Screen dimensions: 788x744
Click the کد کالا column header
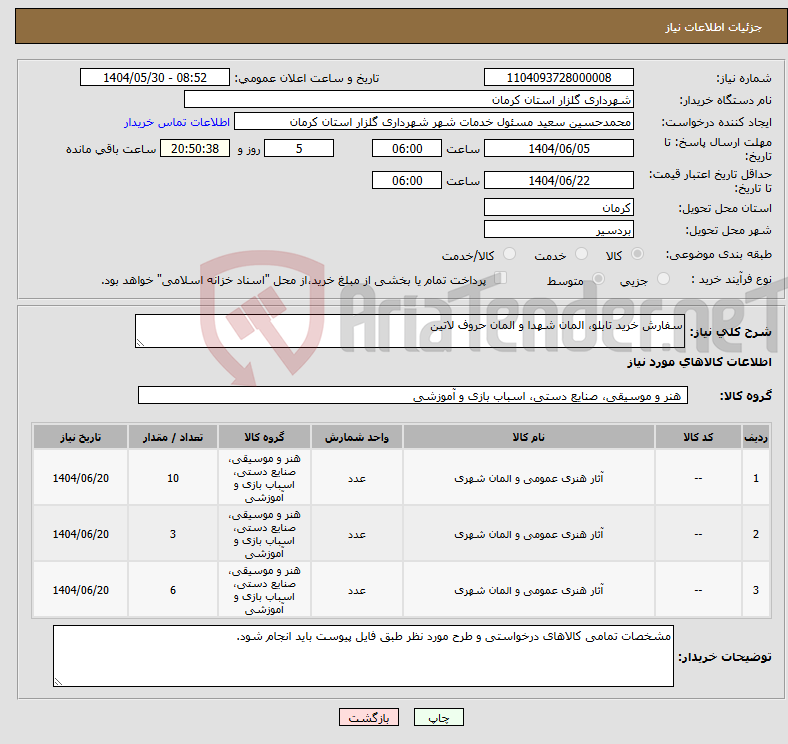[698, 437]
